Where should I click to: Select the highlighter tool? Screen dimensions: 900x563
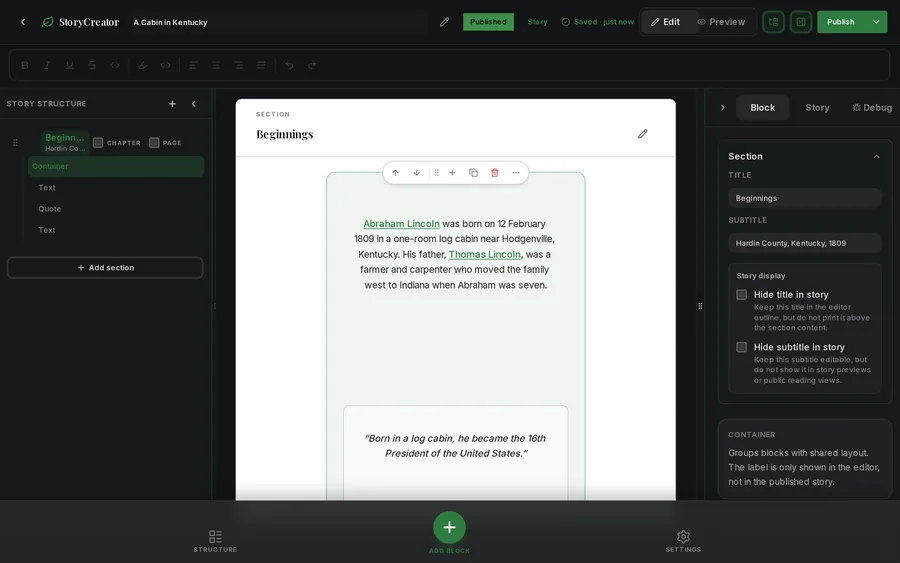pos(143,65)
